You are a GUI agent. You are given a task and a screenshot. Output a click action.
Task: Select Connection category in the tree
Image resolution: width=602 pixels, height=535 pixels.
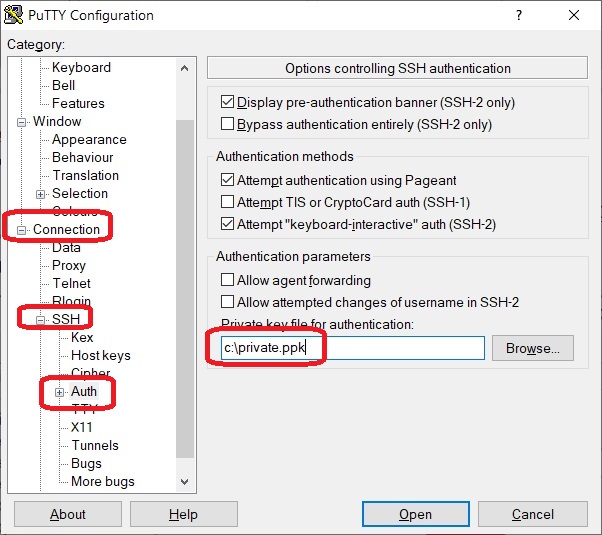66,229
